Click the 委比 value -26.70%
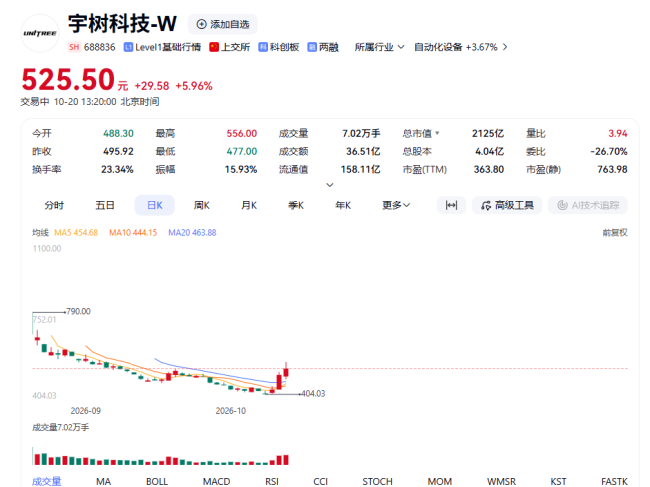650x487 pixels. pyautogui.click(x=609, y=152)
